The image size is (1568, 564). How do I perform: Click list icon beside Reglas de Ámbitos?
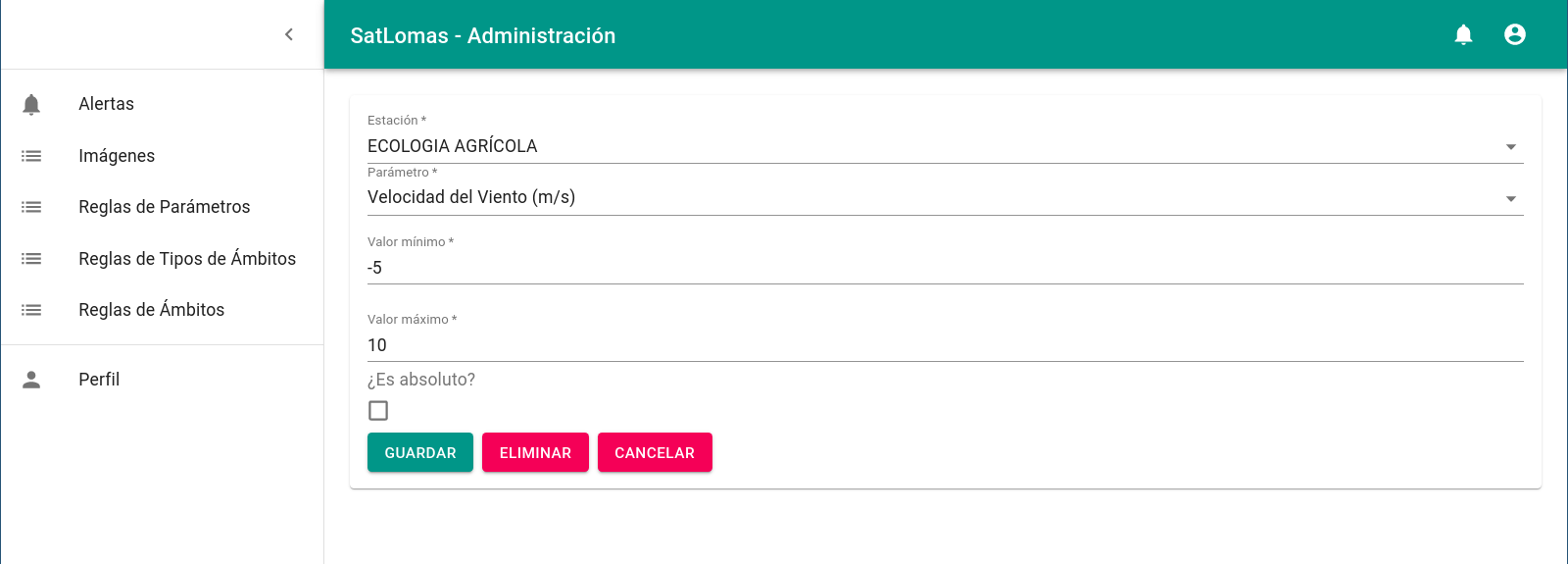point(31,310)
